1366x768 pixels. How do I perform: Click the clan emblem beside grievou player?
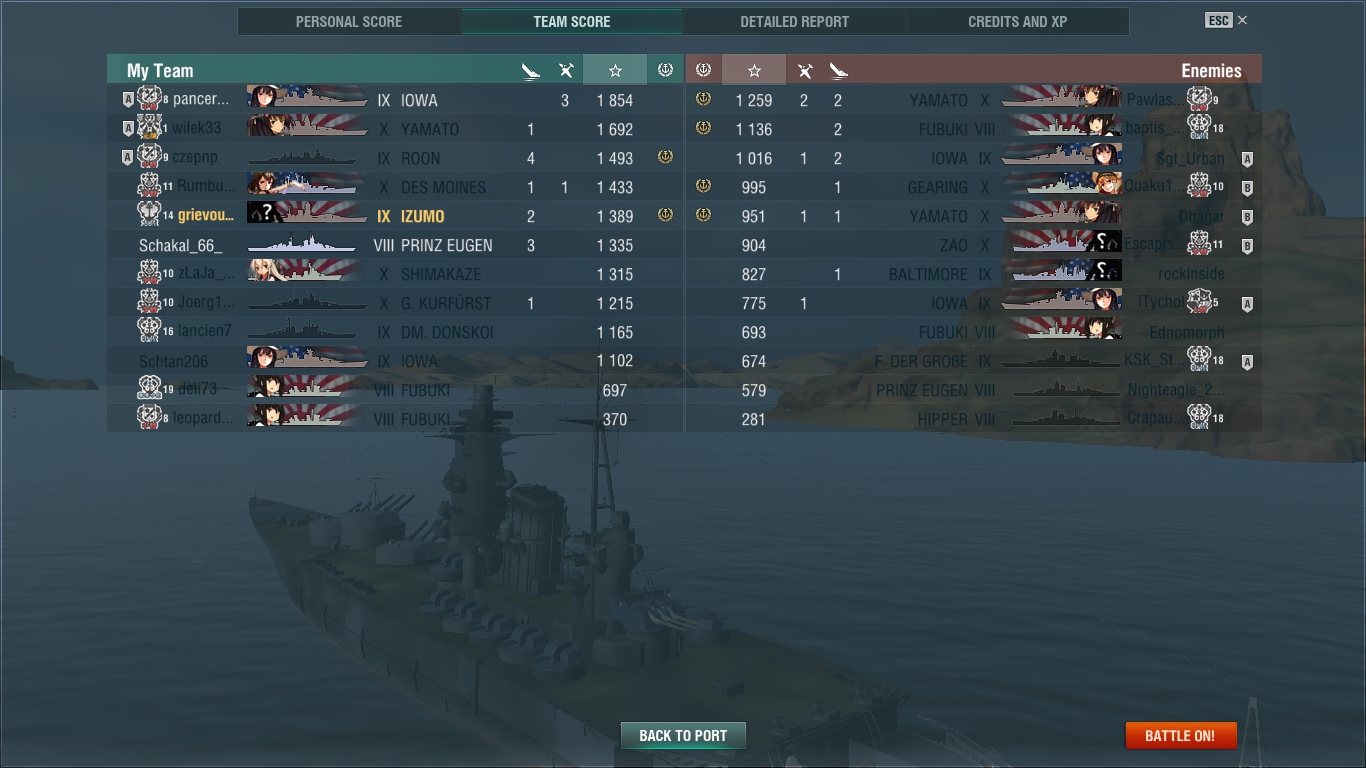point(149,215)
